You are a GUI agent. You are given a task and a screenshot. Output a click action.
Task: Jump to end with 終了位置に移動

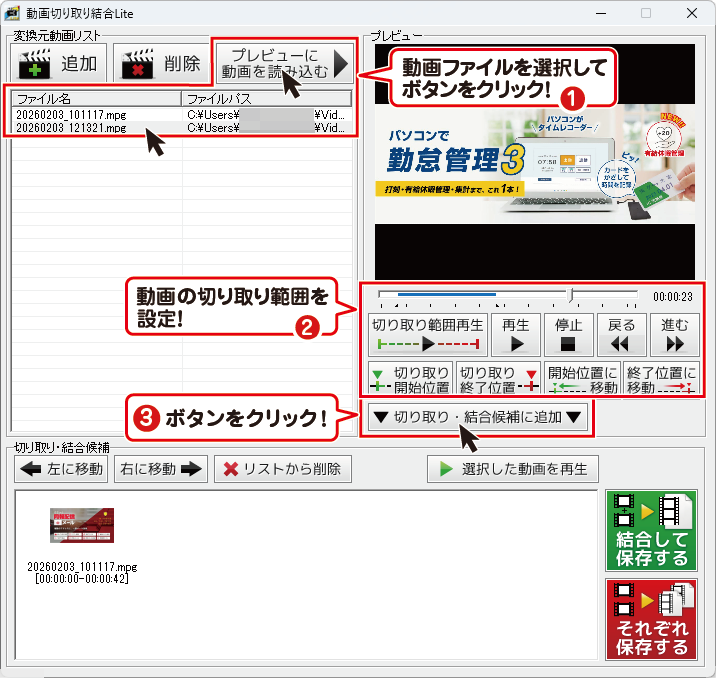click(660, 380)
